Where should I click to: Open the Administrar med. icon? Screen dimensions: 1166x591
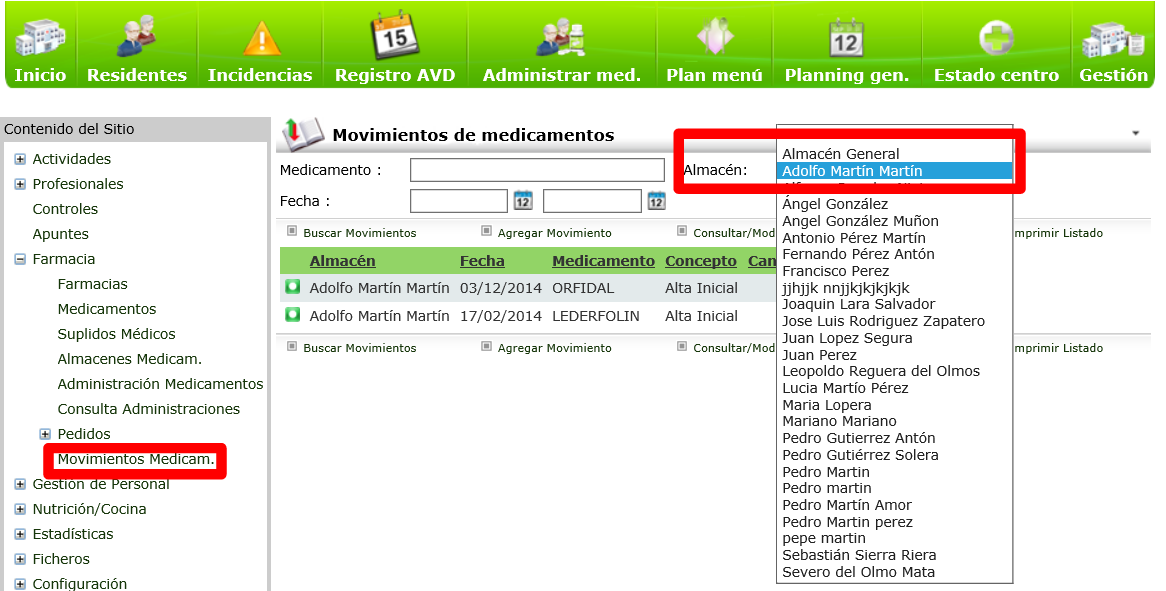561,38
